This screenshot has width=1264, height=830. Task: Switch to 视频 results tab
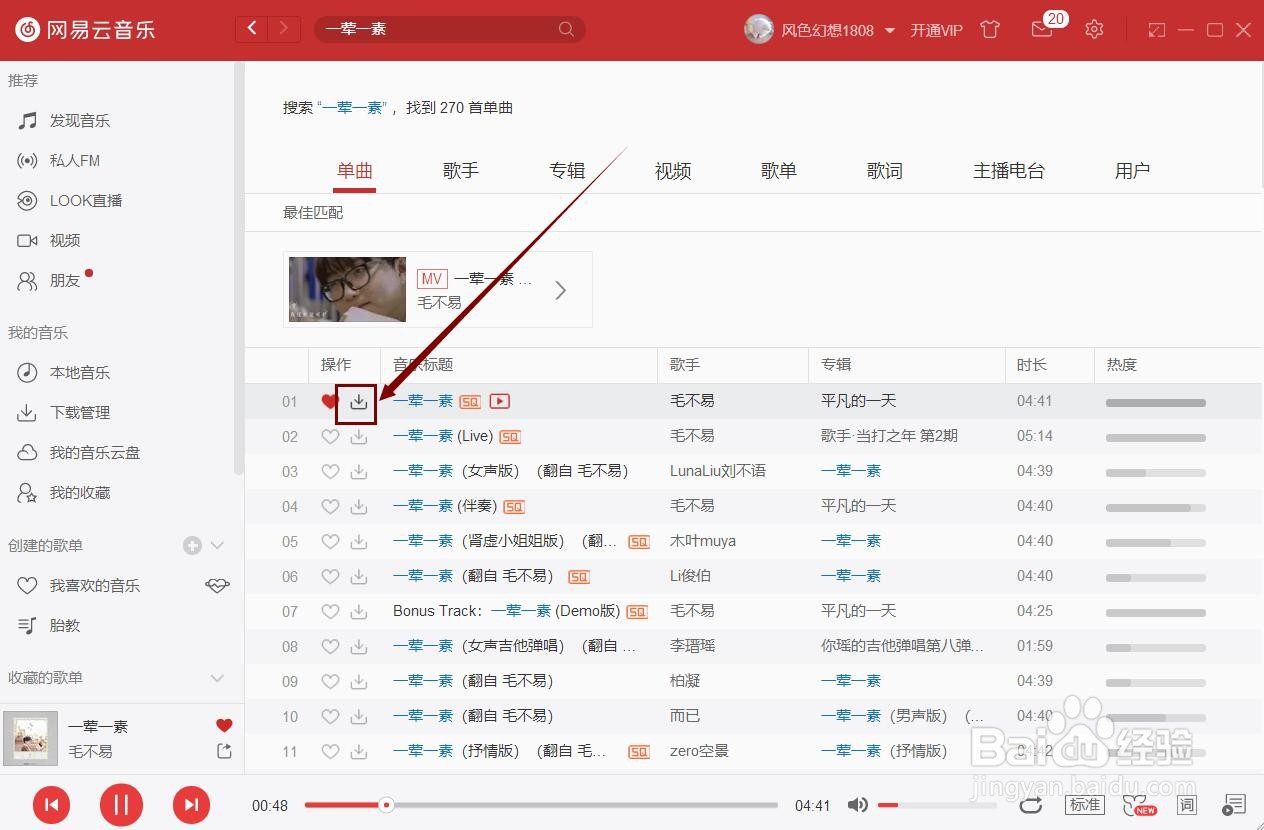coord(673,171)
